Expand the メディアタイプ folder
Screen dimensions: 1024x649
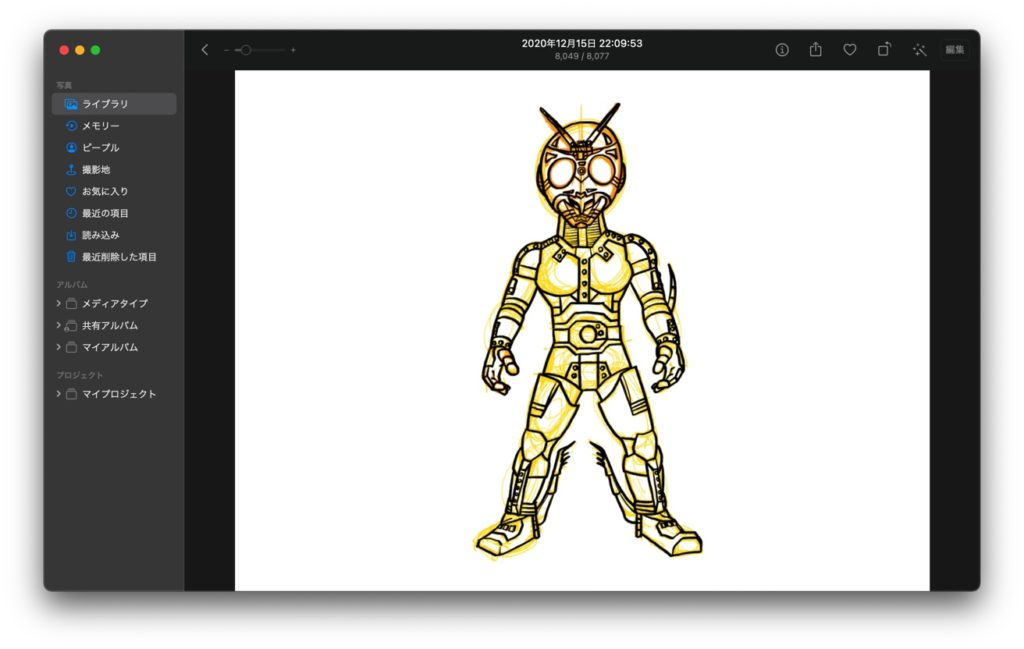point(58,303)
